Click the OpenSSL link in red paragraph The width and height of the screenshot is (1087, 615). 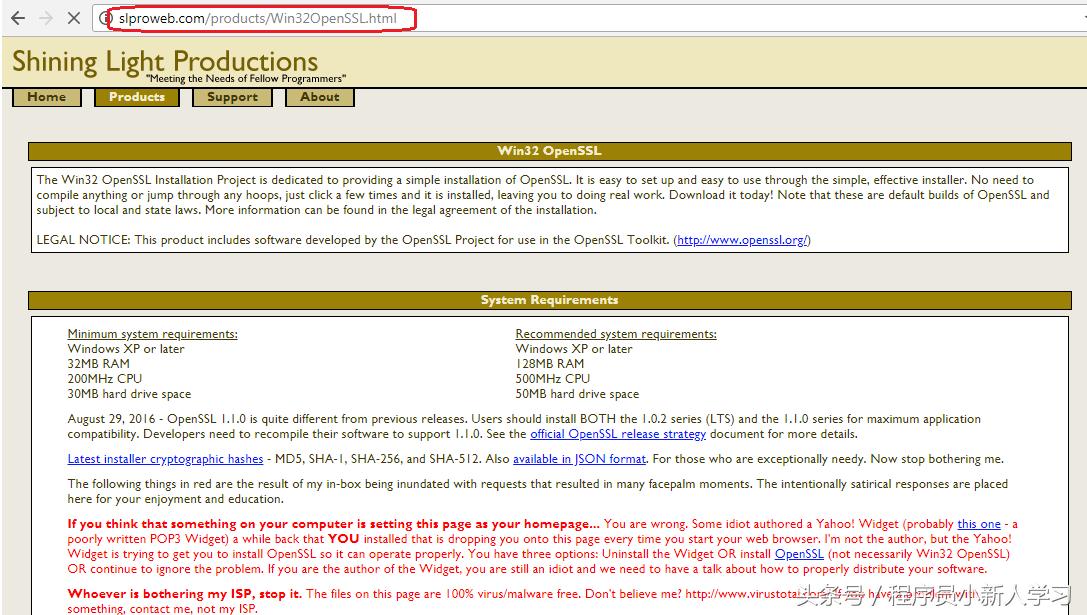pos(798,554)
